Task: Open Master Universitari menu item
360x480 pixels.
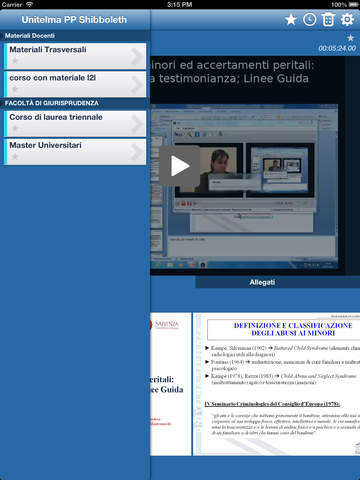Action: tap(75, 152)
